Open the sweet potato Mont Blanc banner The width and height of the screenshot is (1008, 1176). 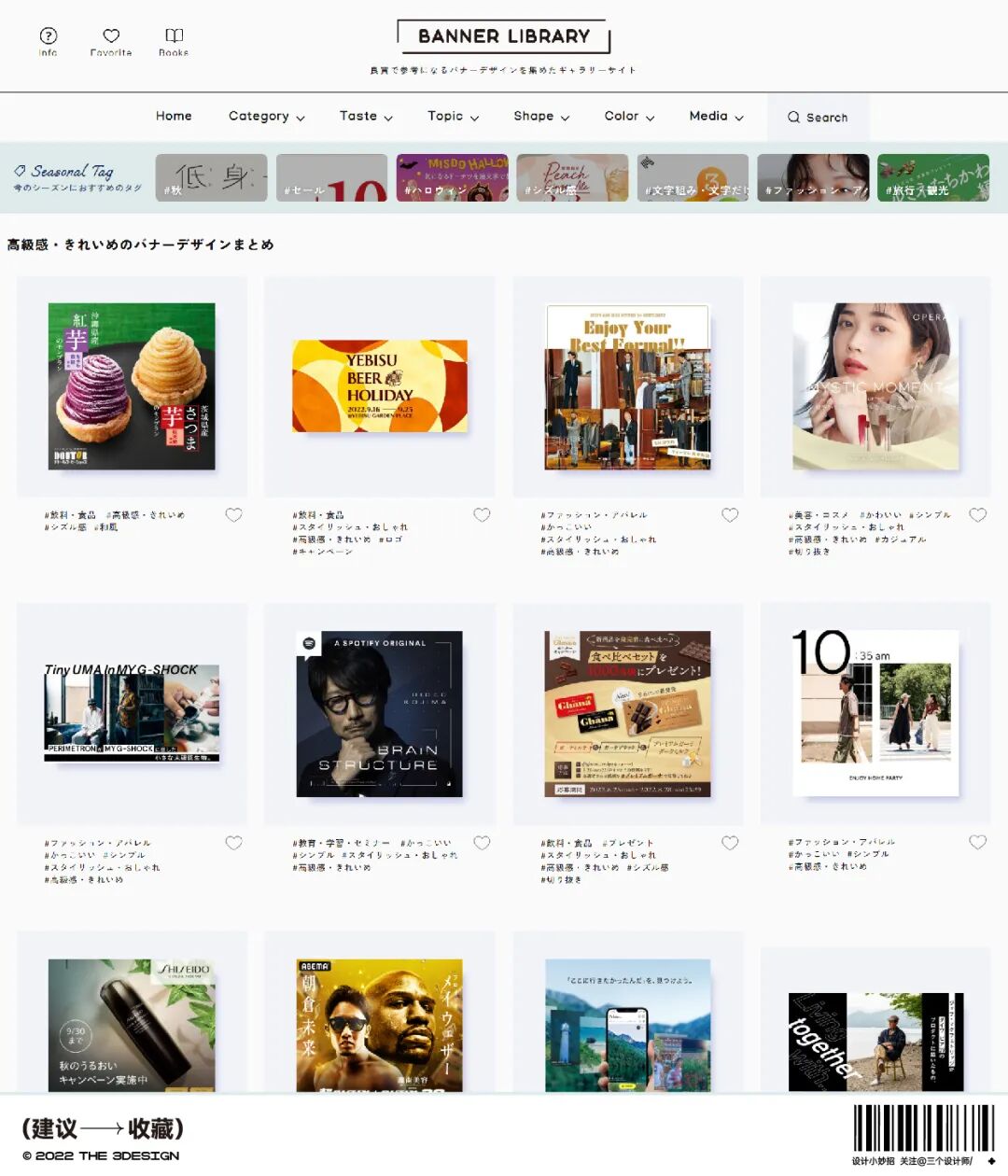click(x=132, y=386)
